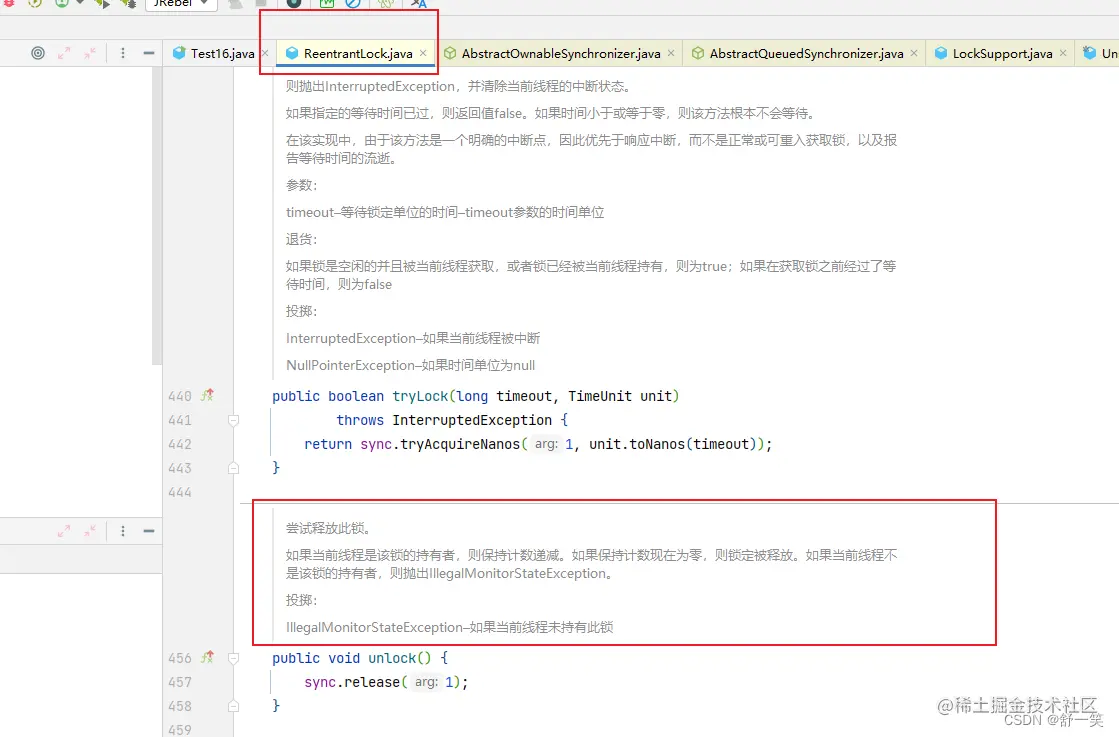The image size is (1119, 737).
Task: Collapse the unlock method fold at line 456
Action: point(233,658)
